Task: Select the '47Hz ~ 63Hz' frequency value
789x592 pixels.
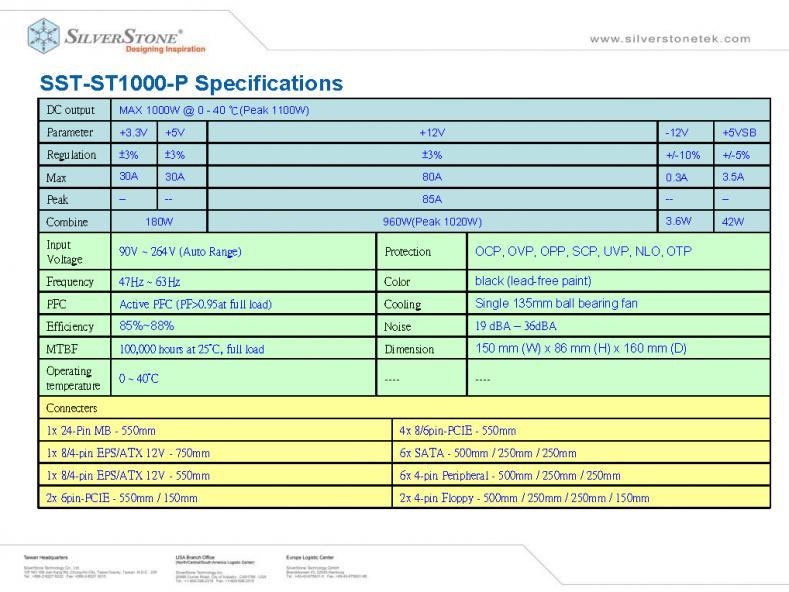Action: (x=149, y=281)
